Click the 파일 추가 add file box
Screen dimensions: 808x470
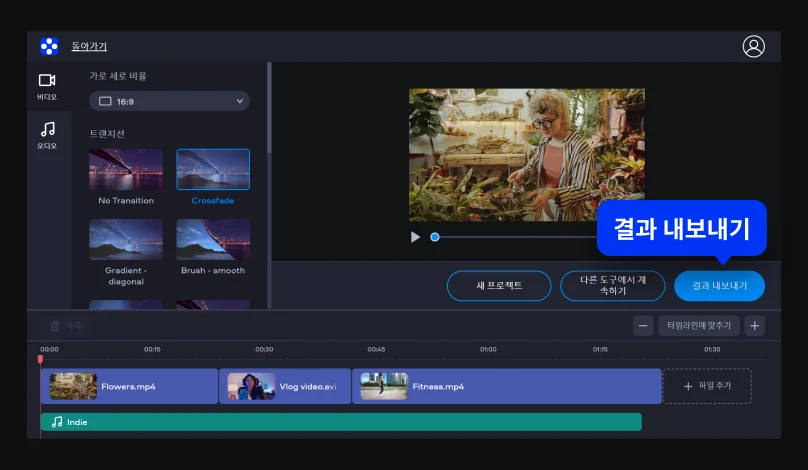coord(707,386)
